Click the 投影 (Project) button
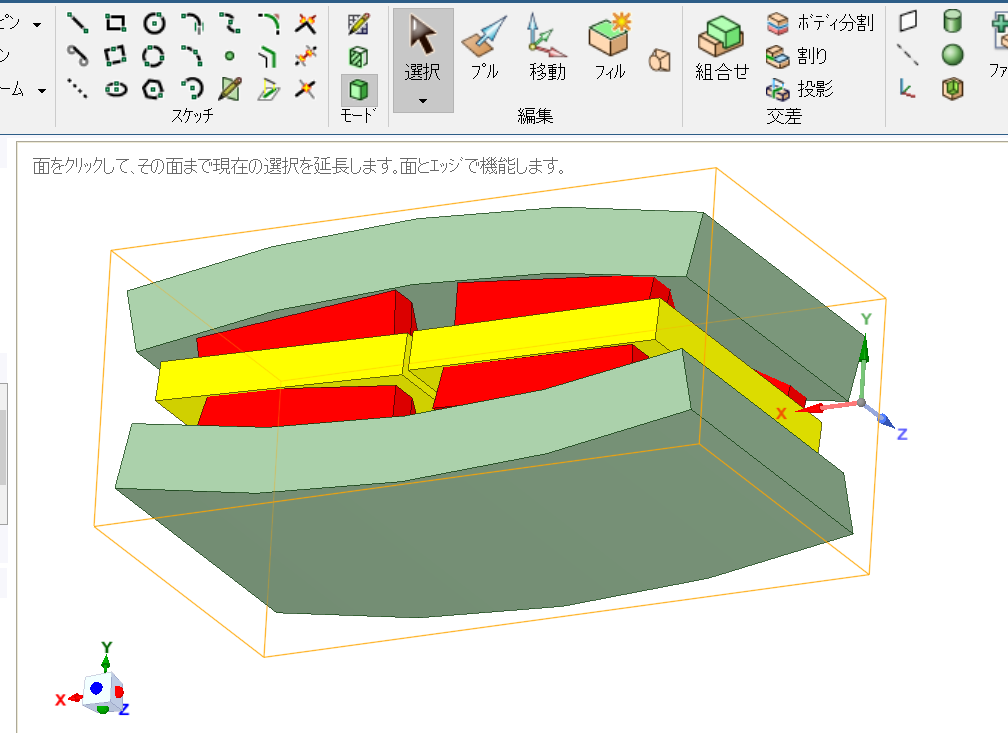 pyautogui.click(x=800, y=89)
